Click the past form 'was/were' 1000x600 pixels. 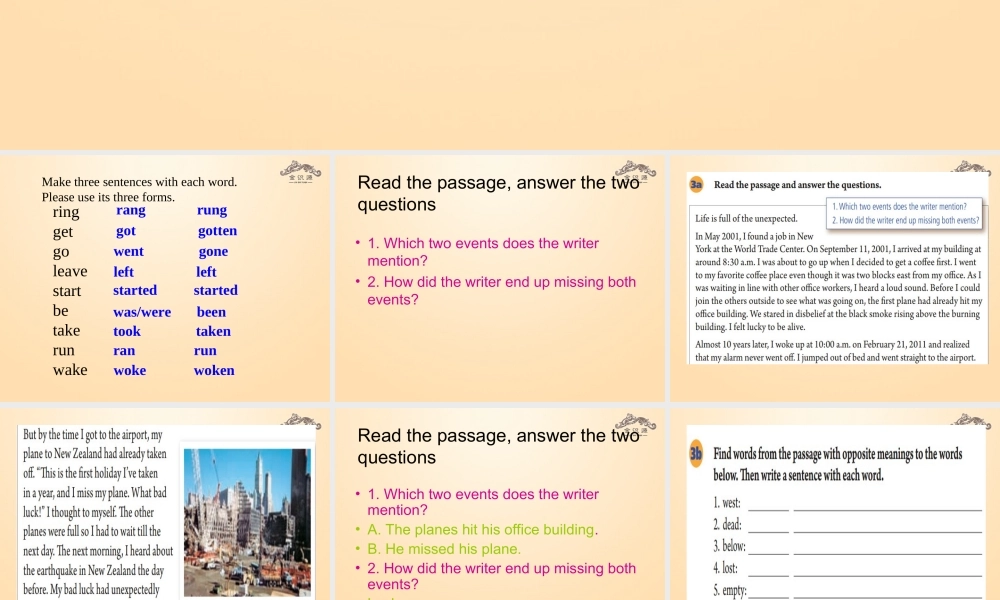(x=142, y=312)
